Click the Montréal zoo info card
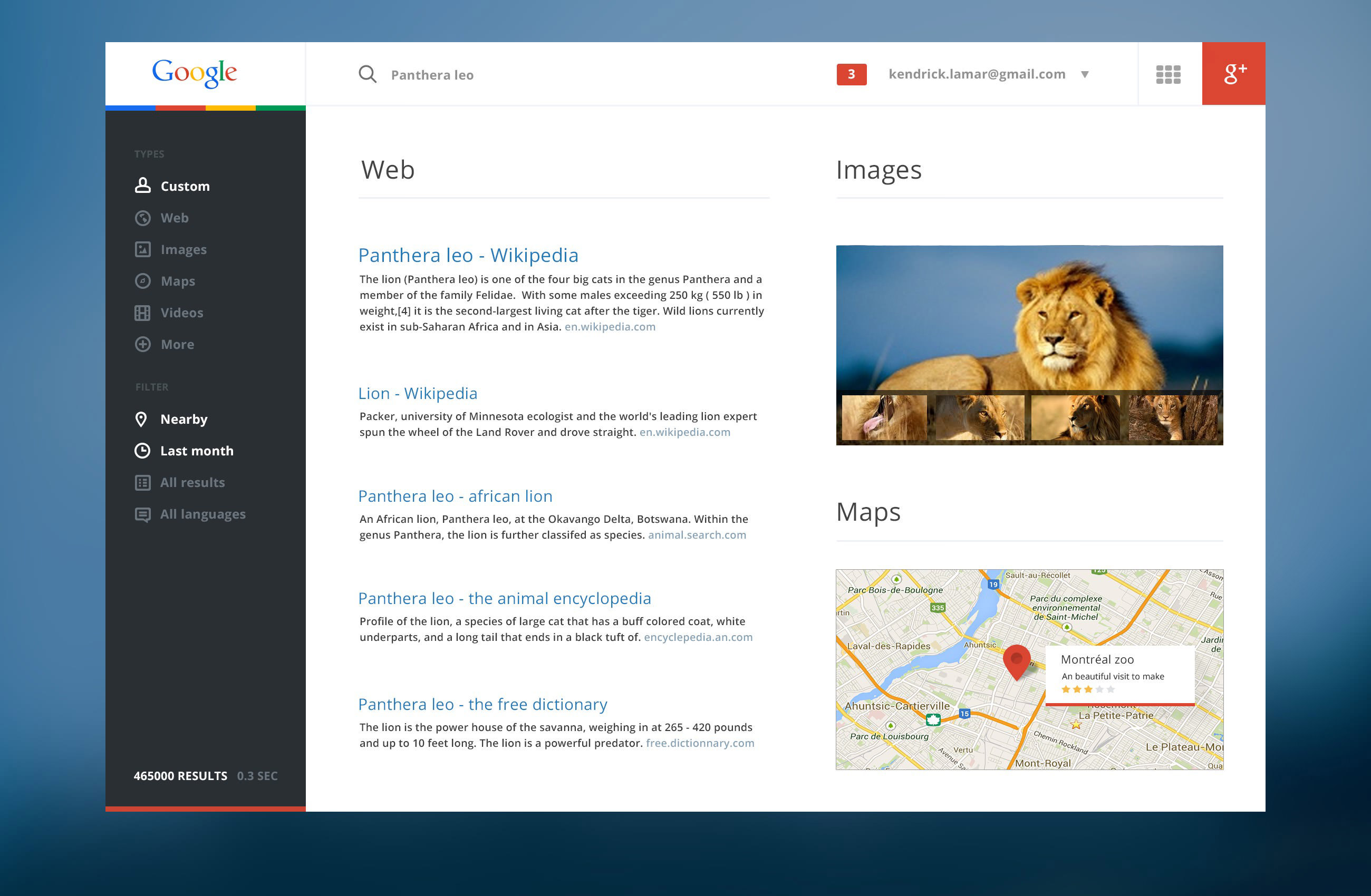 click(1120, 675)
